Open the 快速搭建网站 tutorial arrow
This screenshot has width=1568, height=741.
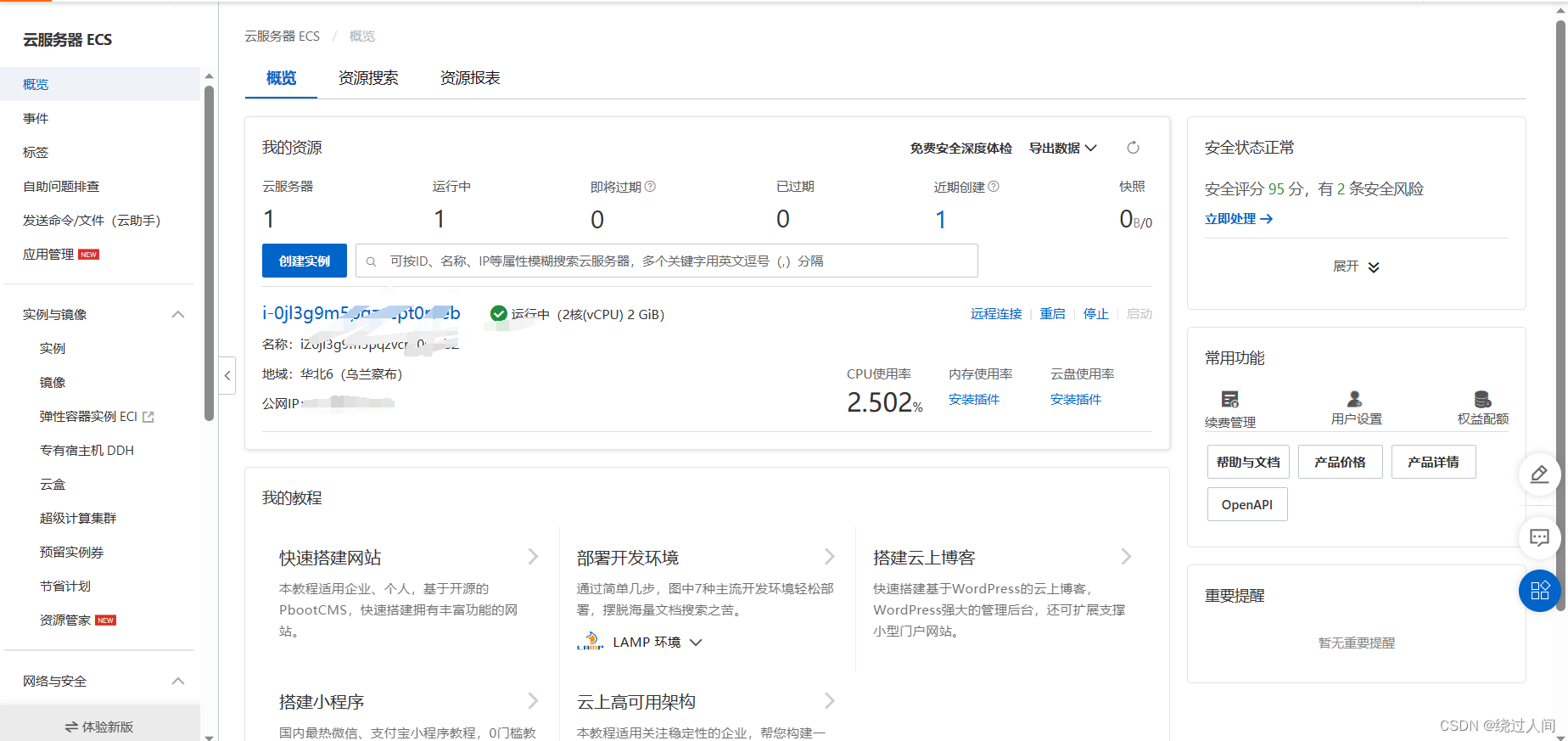click(533, 557)
